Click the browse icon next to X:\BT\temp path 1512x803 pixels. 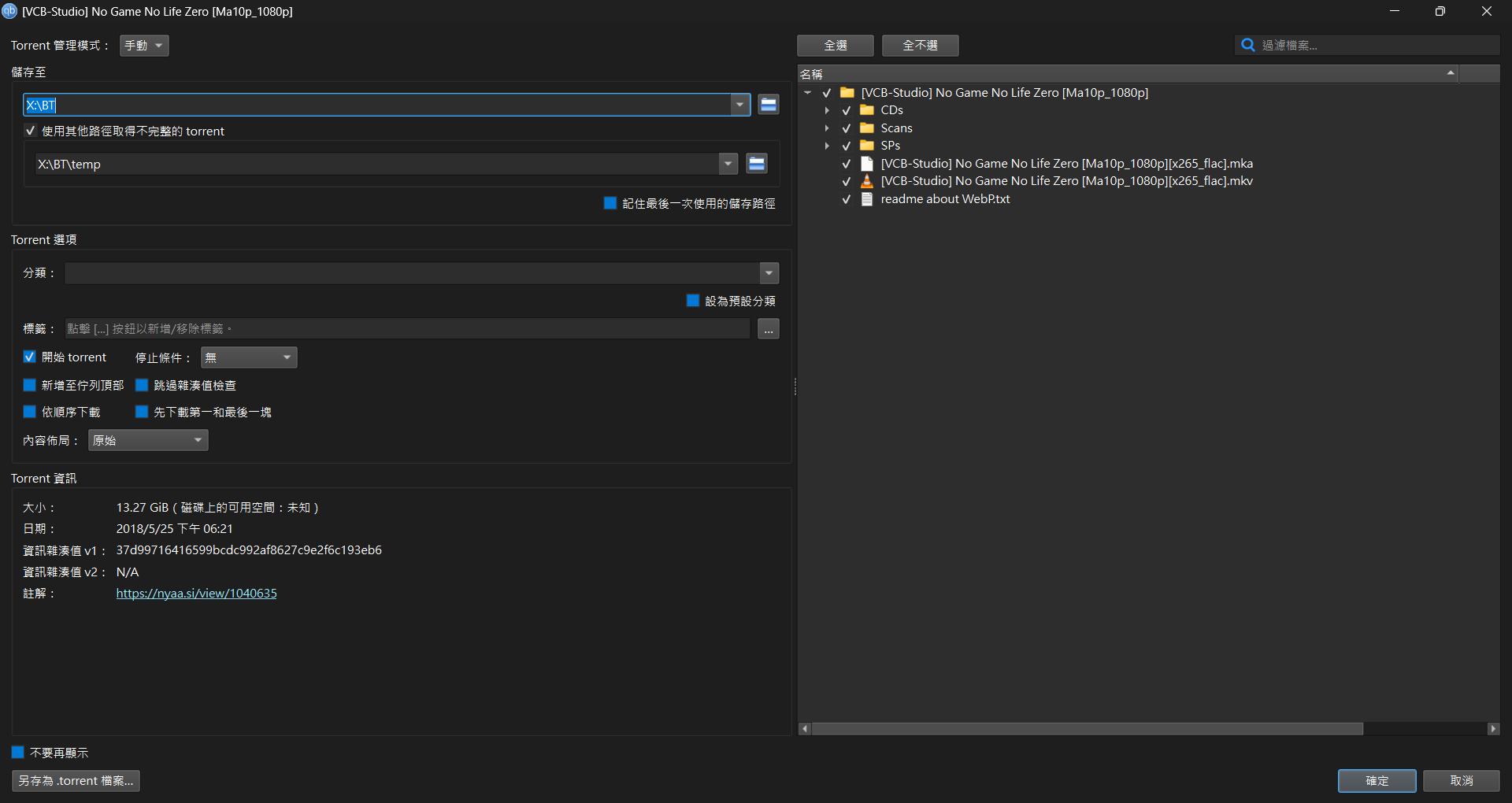(x=757, y=164)
